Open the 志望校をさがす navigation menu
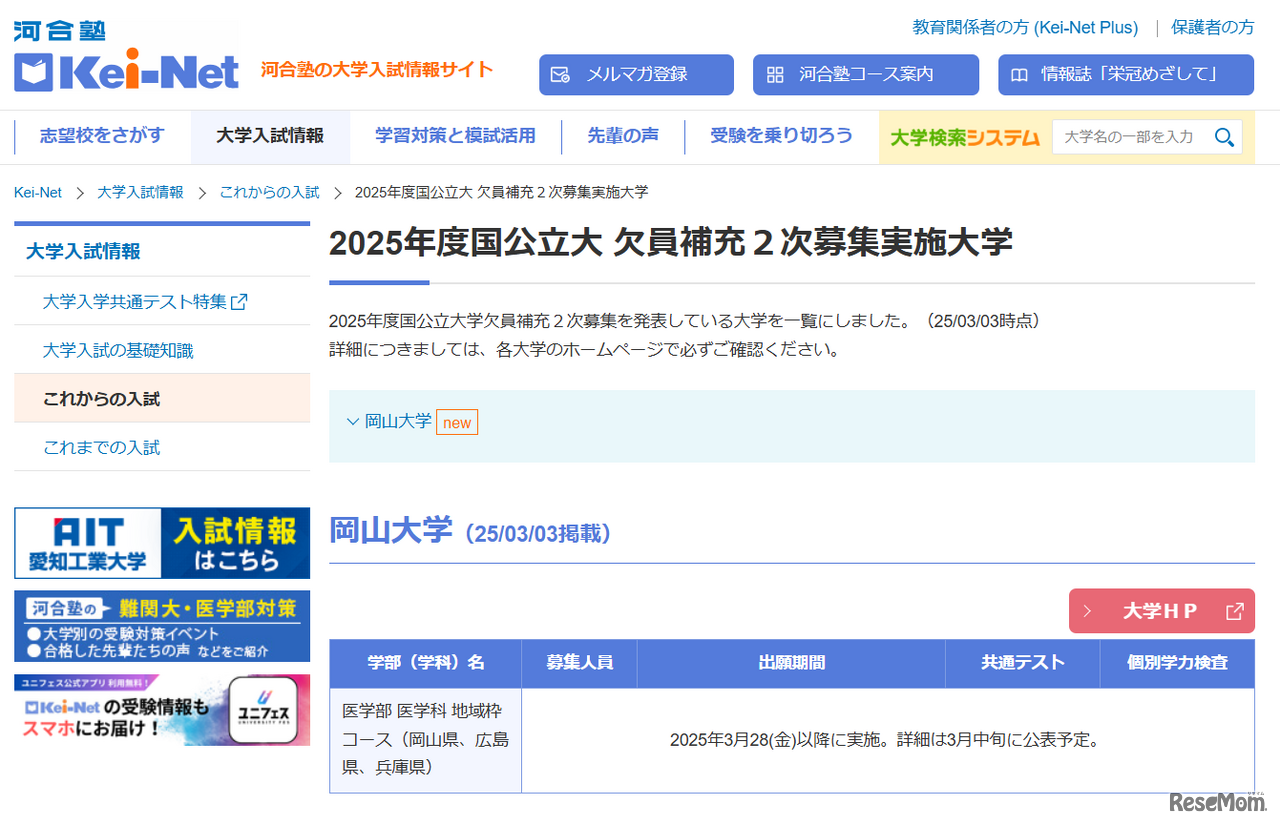Screen dimensions: 1280x825 [x=100, y=137]
